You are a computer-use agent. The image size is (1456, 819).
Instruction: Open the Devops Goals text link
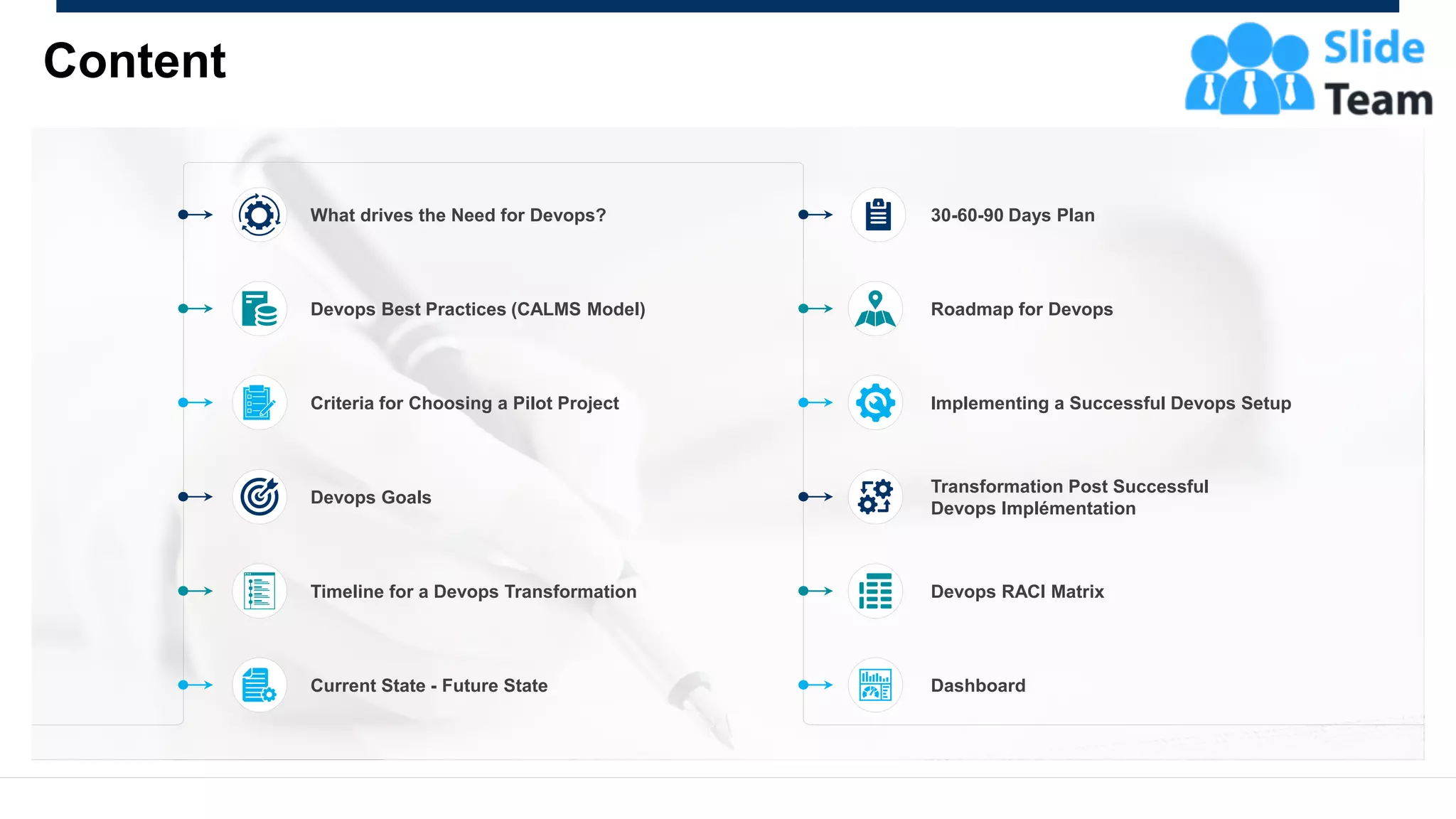click(x=370, y=497)
